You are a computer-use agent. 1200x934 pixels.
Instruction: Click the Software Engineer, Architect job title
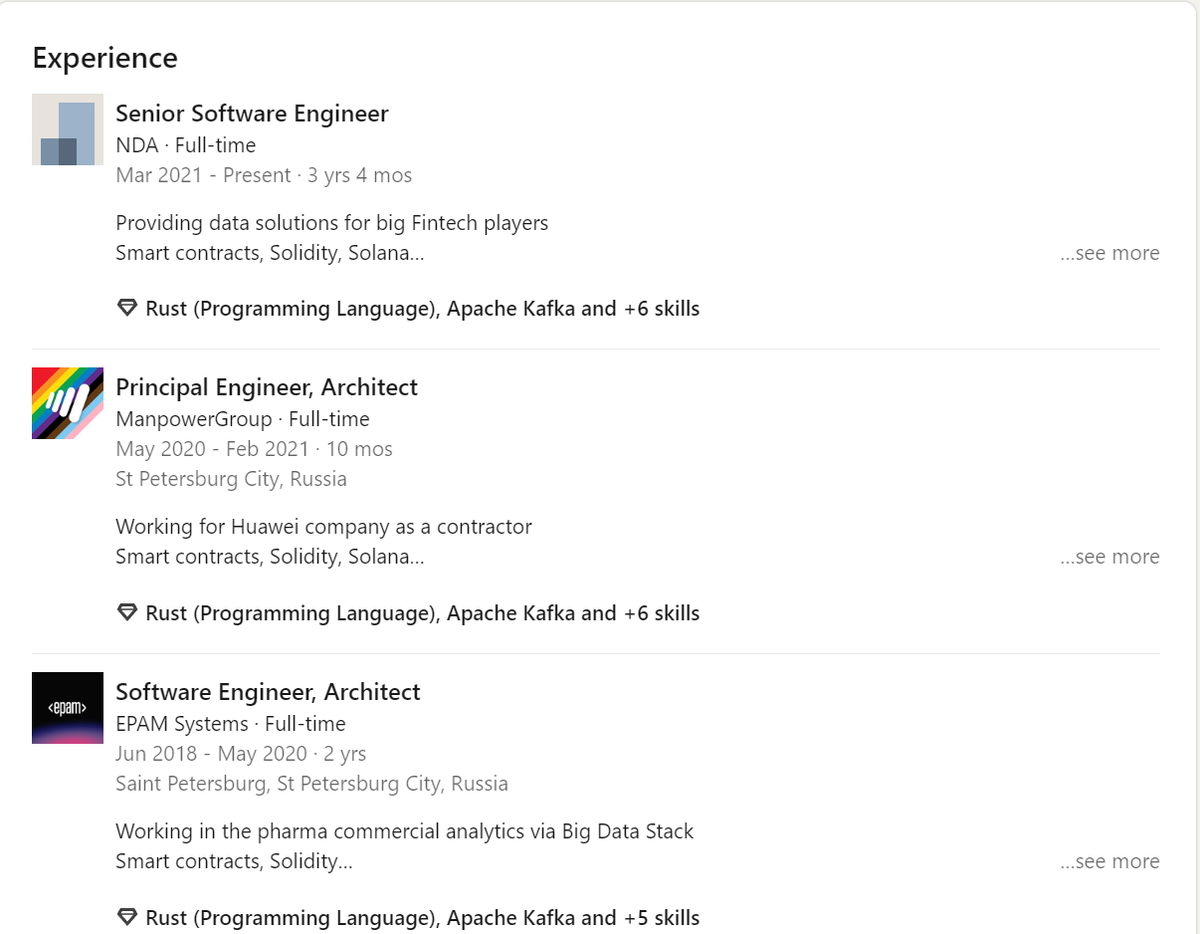tap(268, 692)
